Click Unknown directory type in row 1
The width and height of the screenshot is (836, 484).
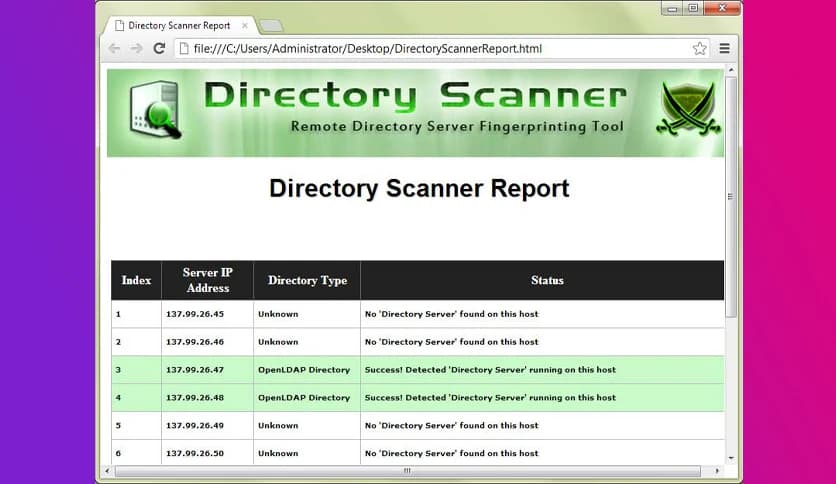pyautogui.click(x=278, y=314)
